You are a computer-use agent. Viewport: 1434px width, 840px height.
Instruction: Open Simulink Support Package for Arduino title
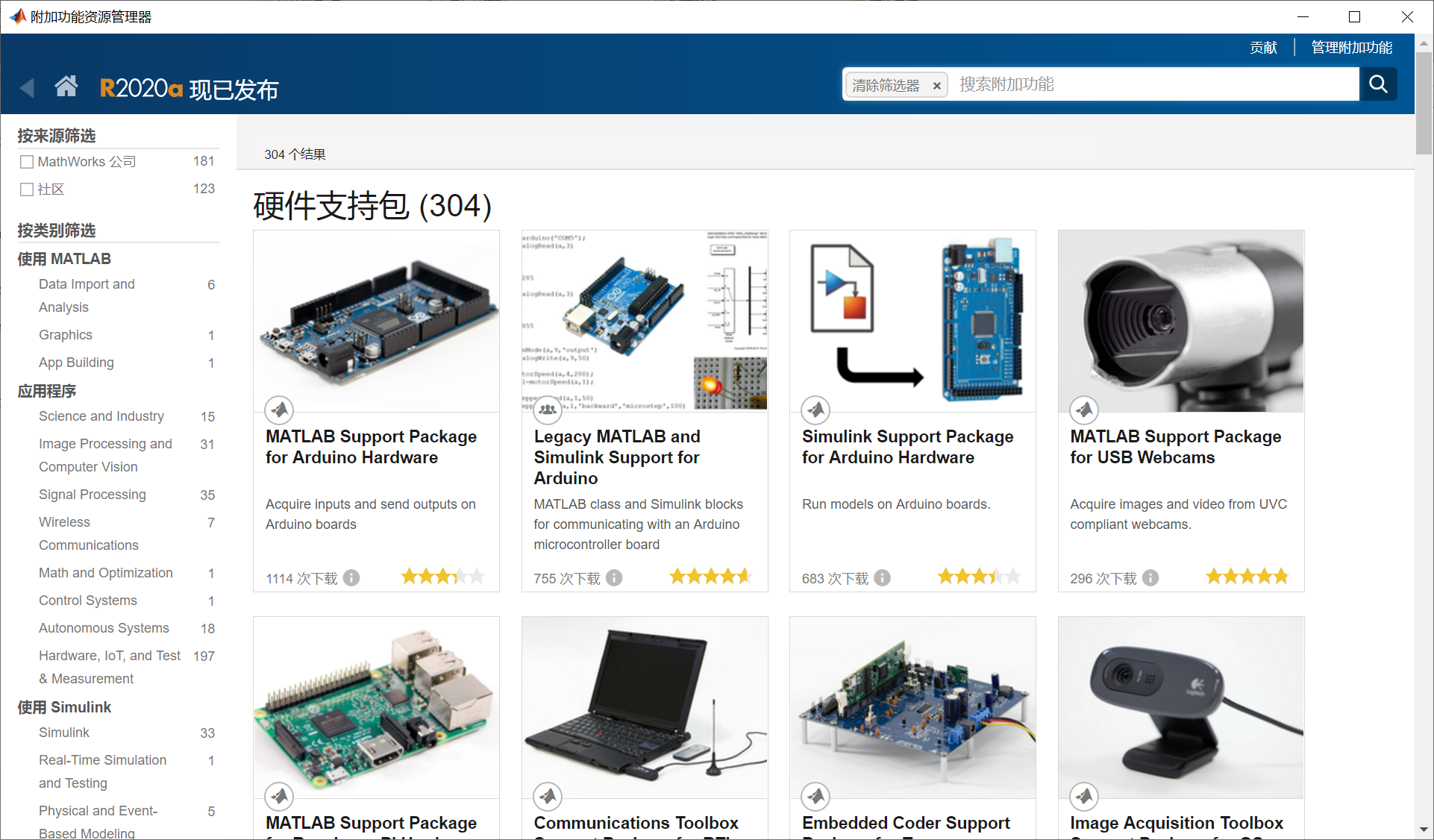tap(908, 447)
